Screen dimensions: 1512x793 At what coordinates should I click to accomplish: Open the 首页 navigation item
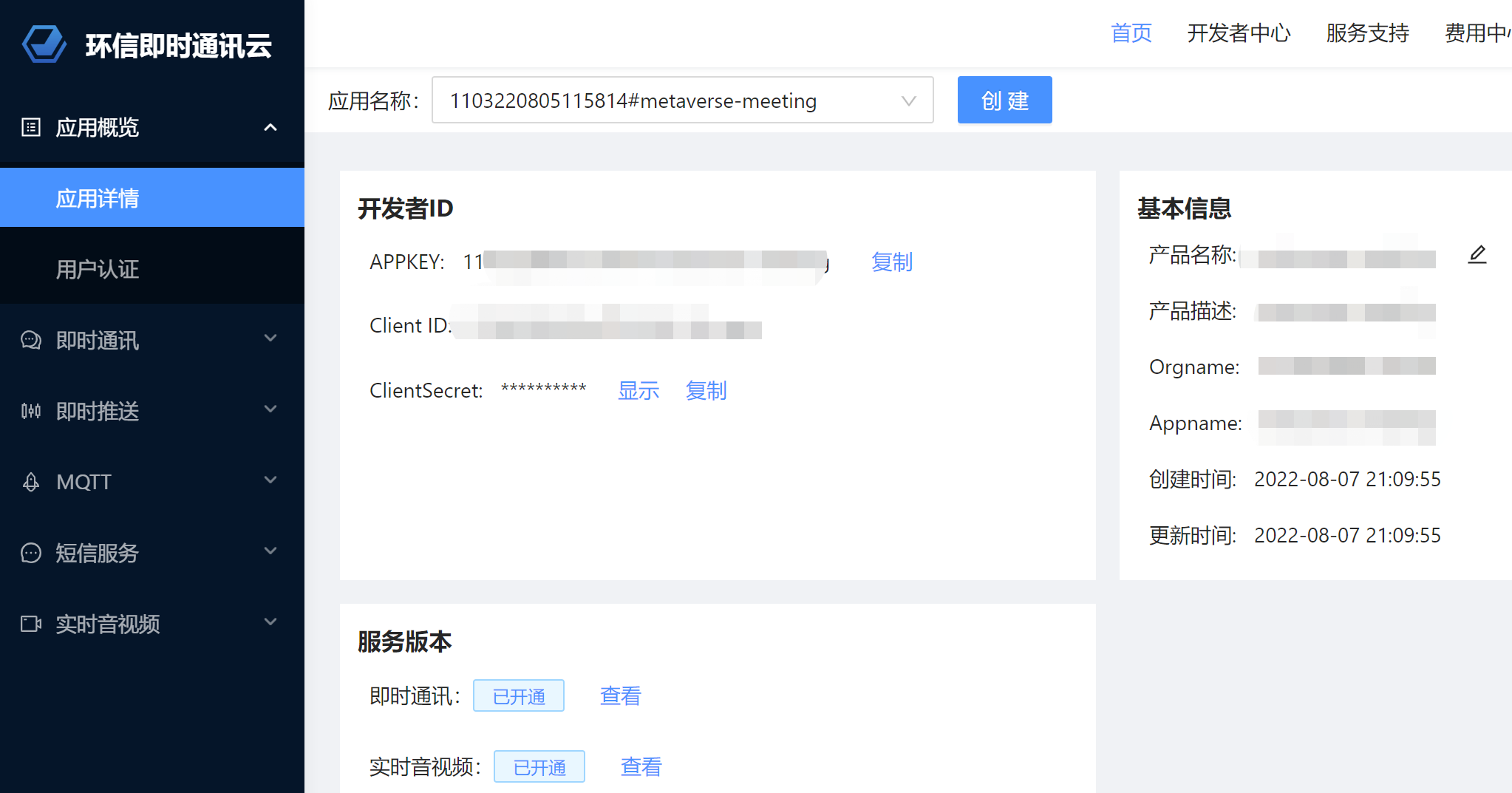coord(1131,33)
